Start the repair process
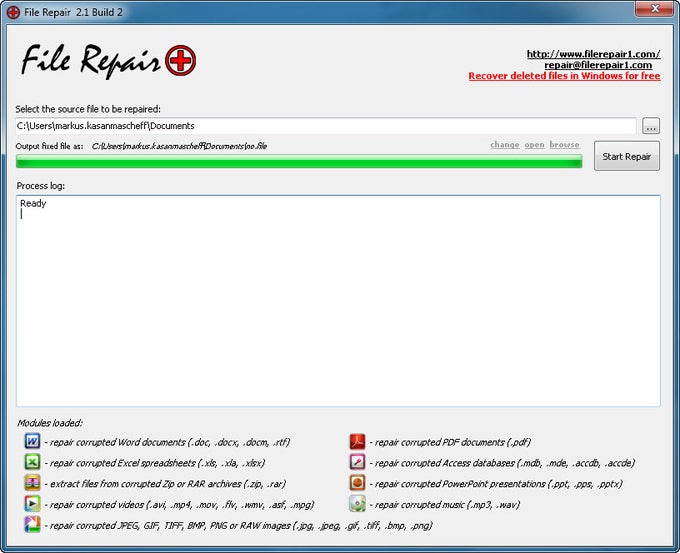The image size is (680, 553). tap(627, 156)
